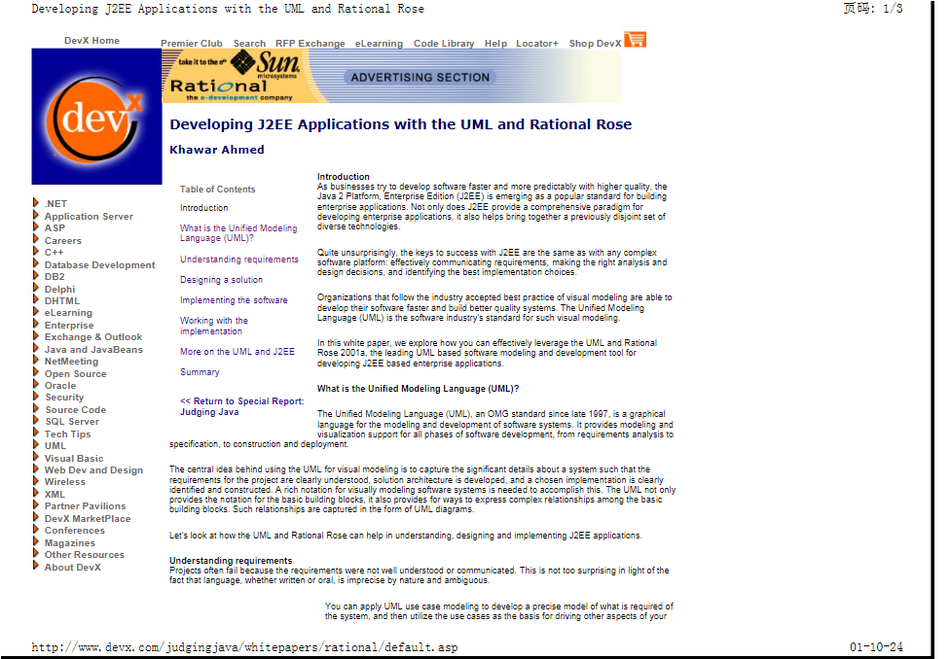950x659 pixels.
Task: Click arrow bullet next to Security
Action: [37, 397]
